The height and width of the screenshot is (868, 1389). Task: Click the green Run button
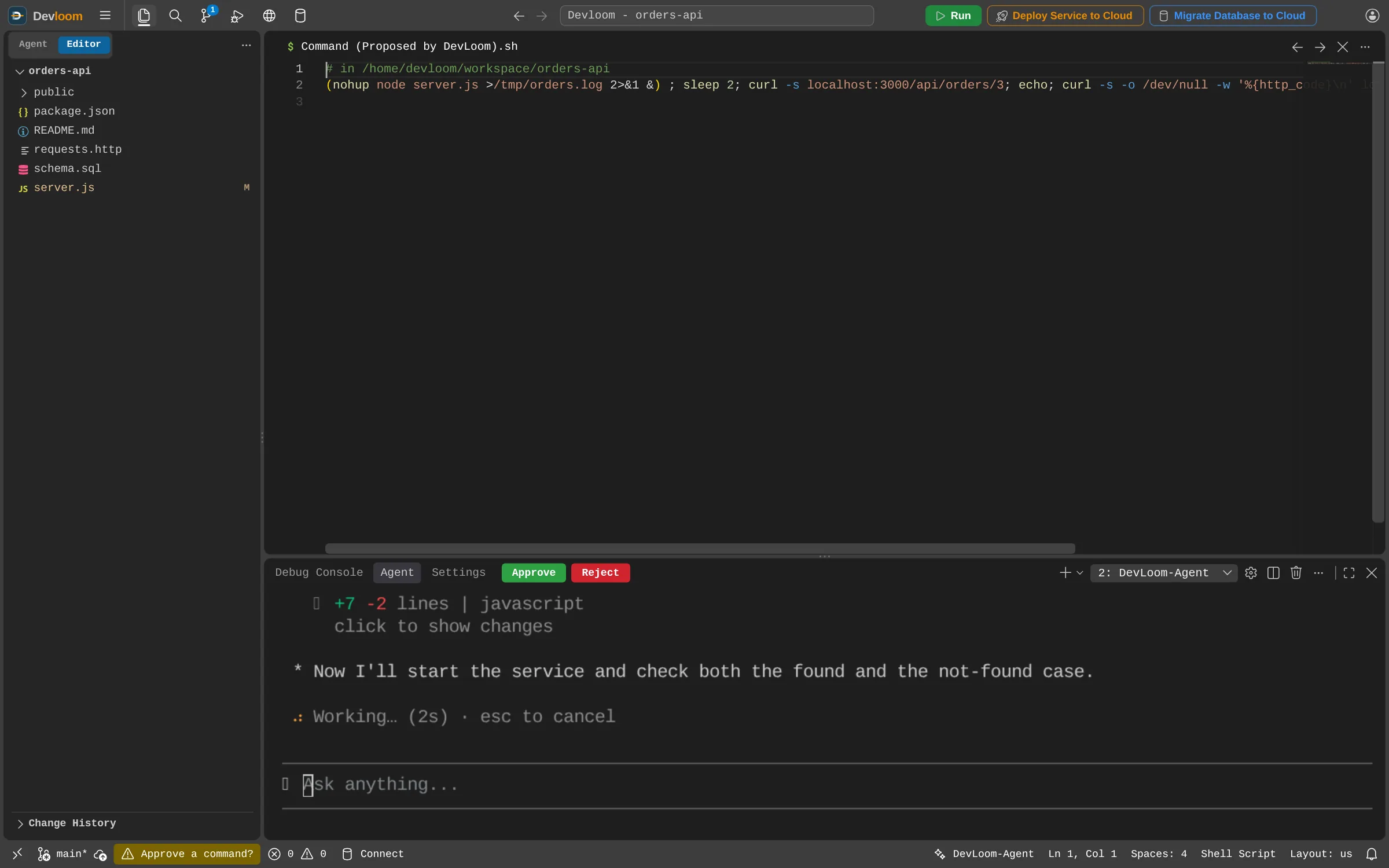pyautogui.click(x=953, y=16)
